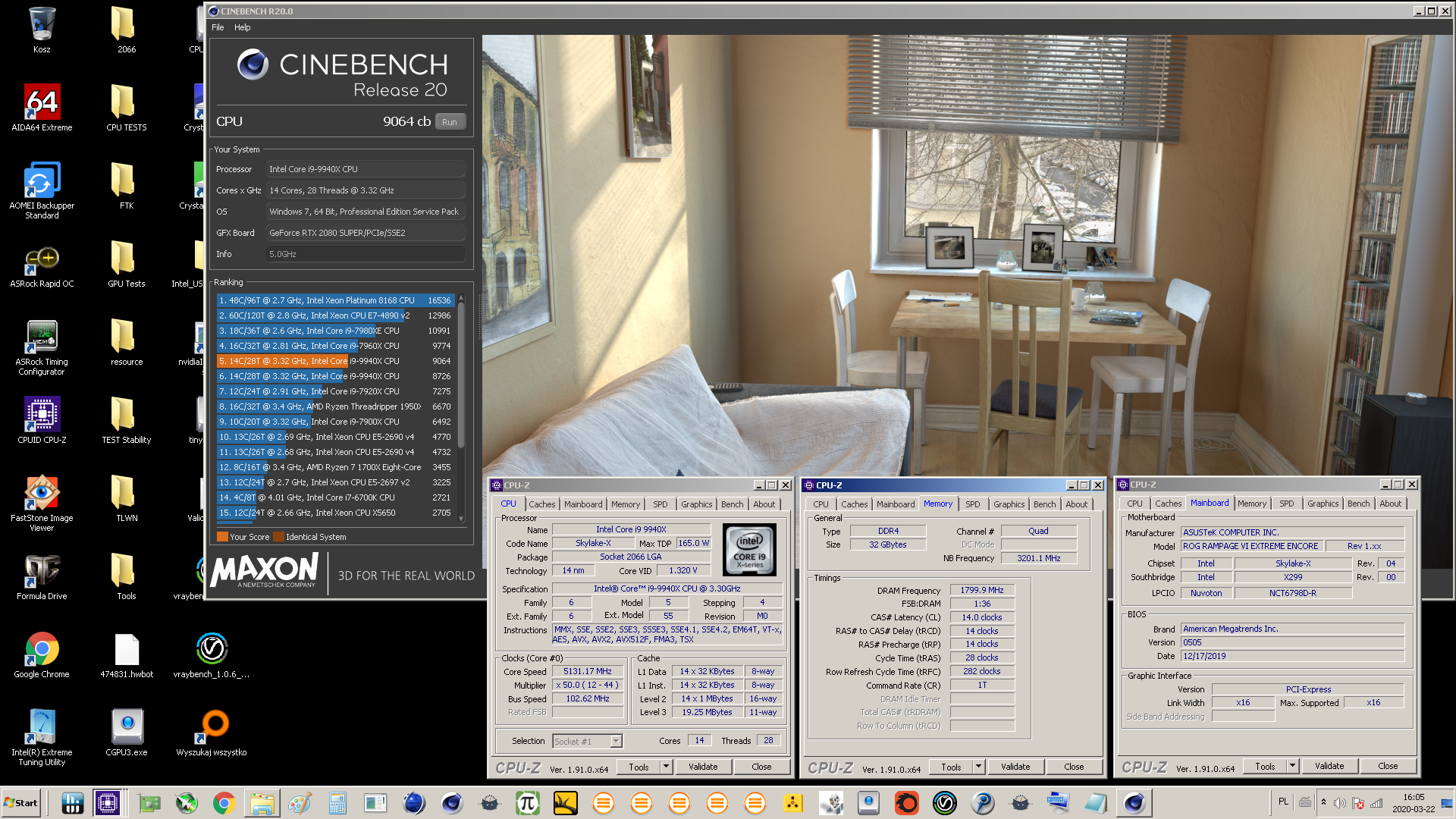Select ranking row Xeon Platinum 8168 CPU

click(335, 300)
